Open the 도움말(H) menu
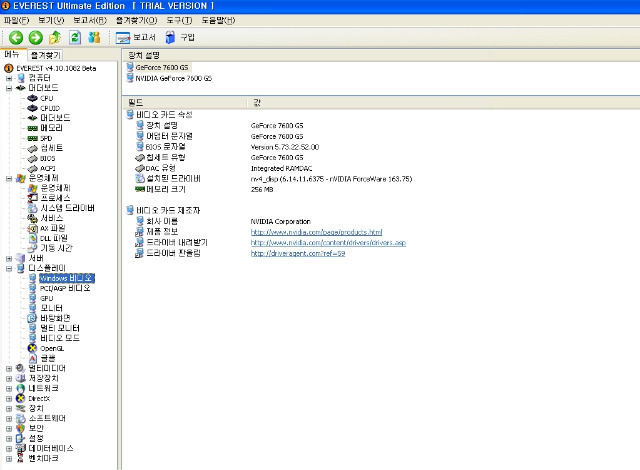 click(x=218, y=20)
